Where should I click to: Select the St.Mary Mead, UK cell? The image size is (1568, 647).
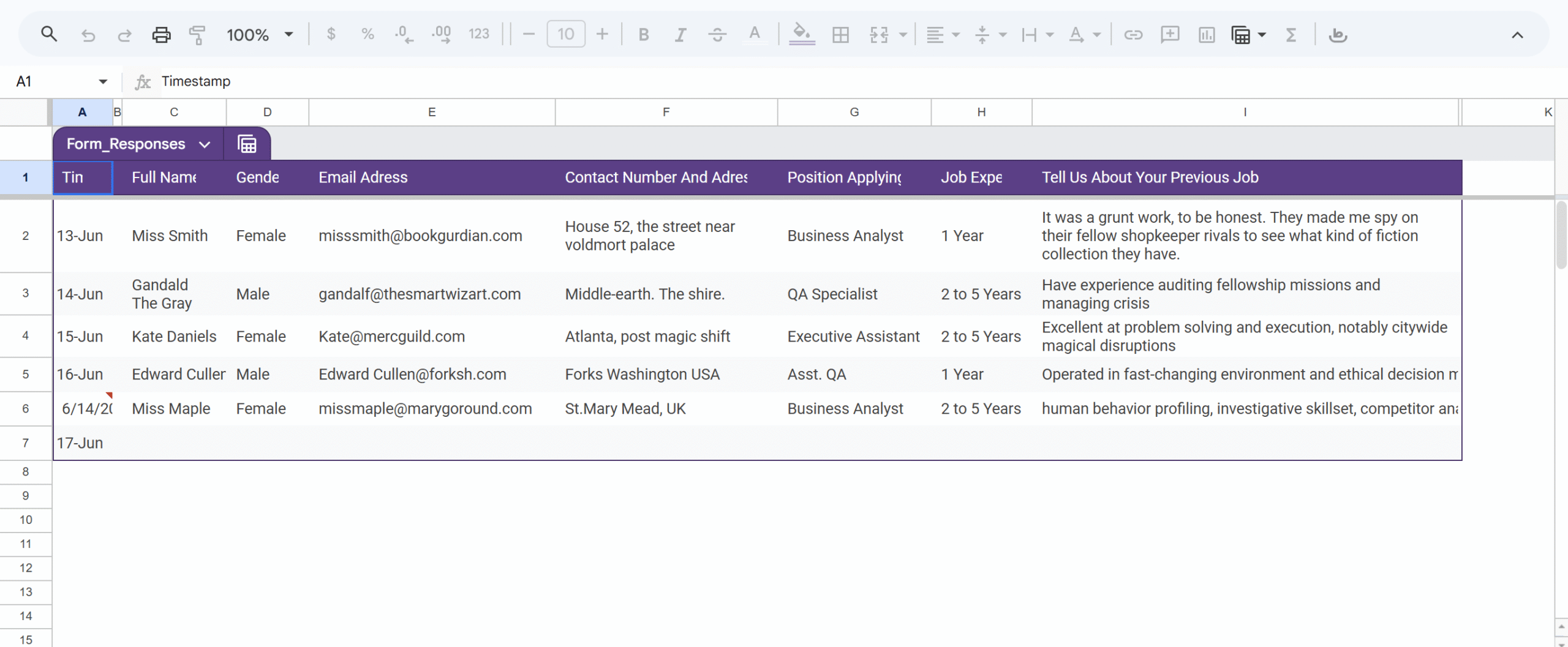pyautogui.click(x=666, y=408)
